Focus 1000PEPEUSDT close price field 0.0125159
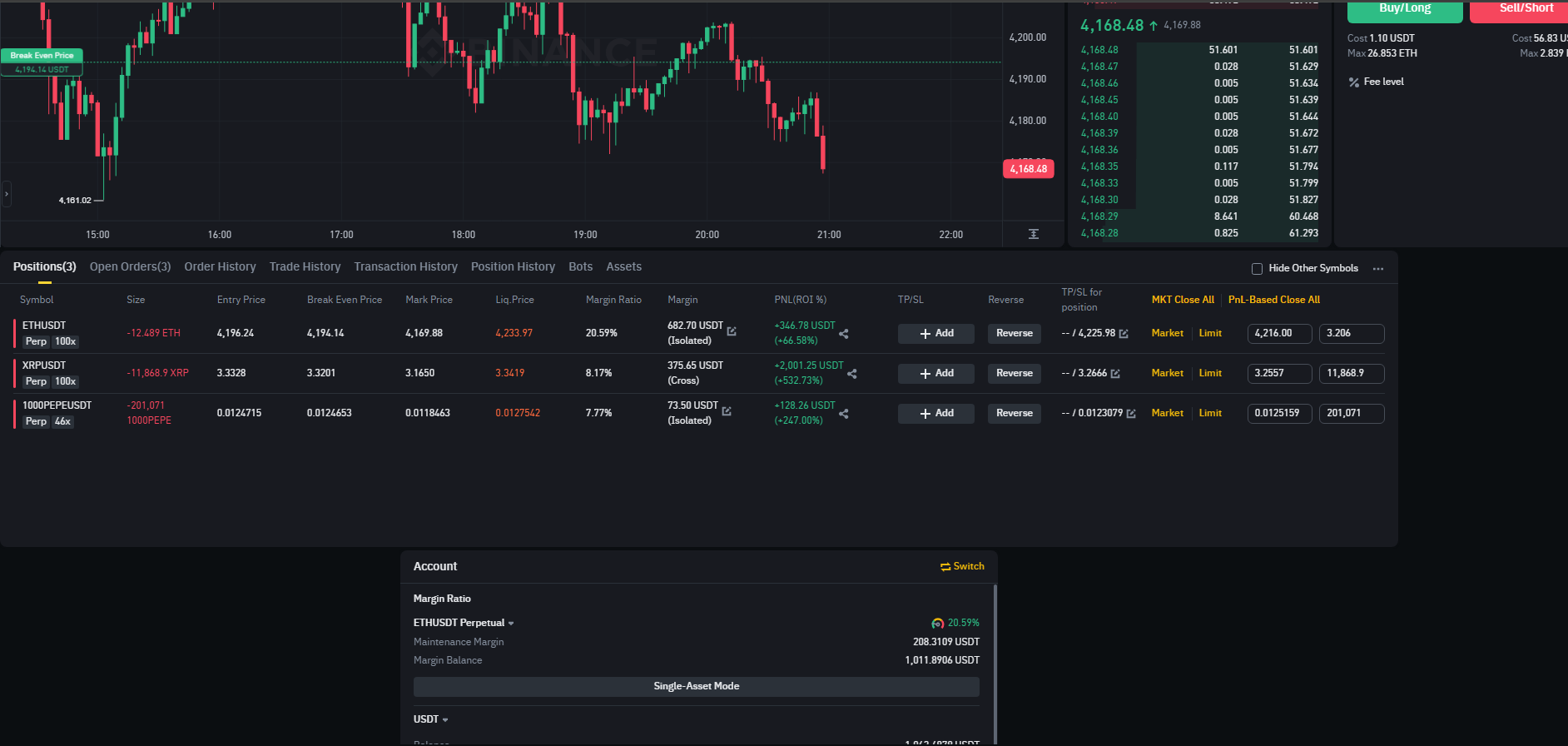The height and width of the screenshot is (746, 1568). point(1280,414)
